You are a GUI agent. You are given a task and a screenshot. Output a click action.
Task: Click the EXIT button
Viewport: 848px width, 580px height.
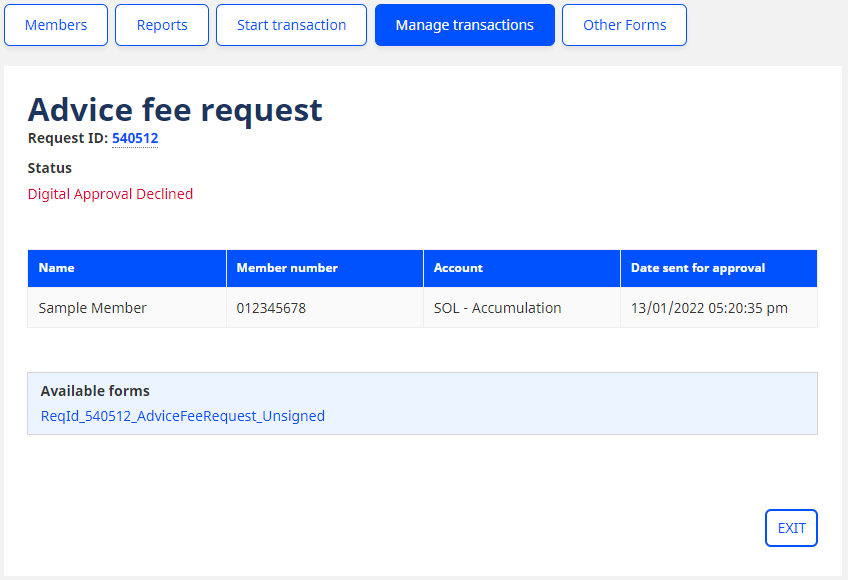(790, 527)
